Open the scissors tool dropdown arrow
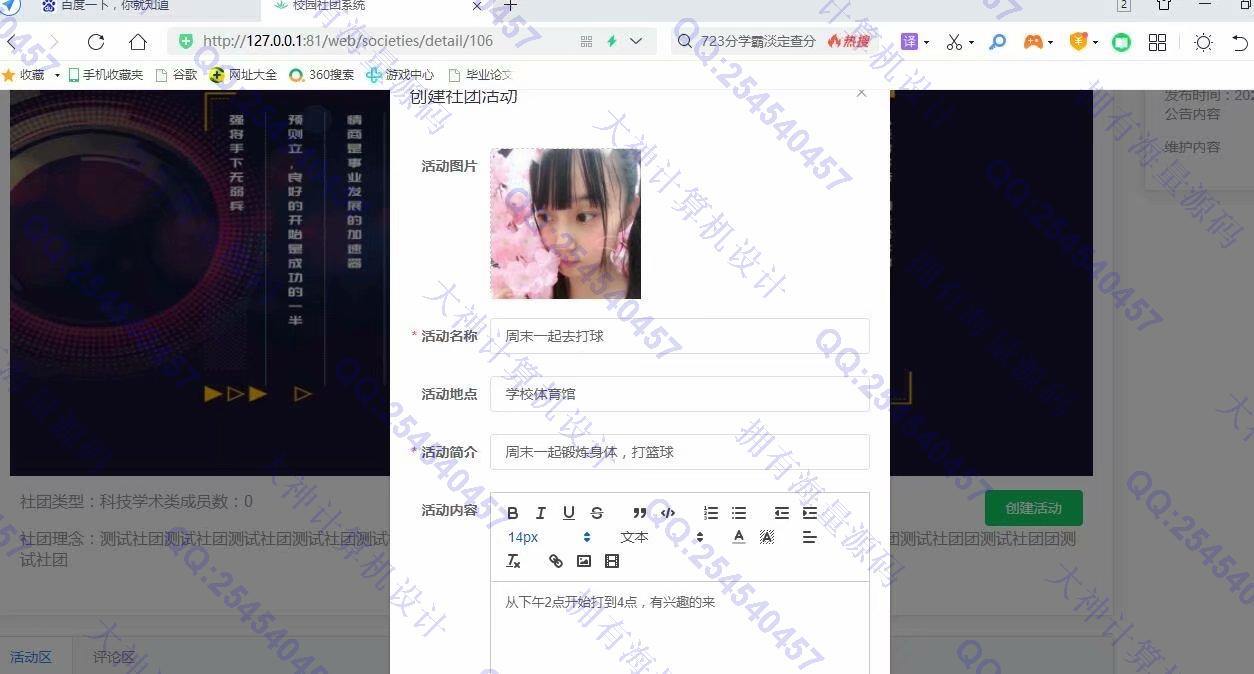Viewport: 1254px width, 674px height. click(971, 43)
